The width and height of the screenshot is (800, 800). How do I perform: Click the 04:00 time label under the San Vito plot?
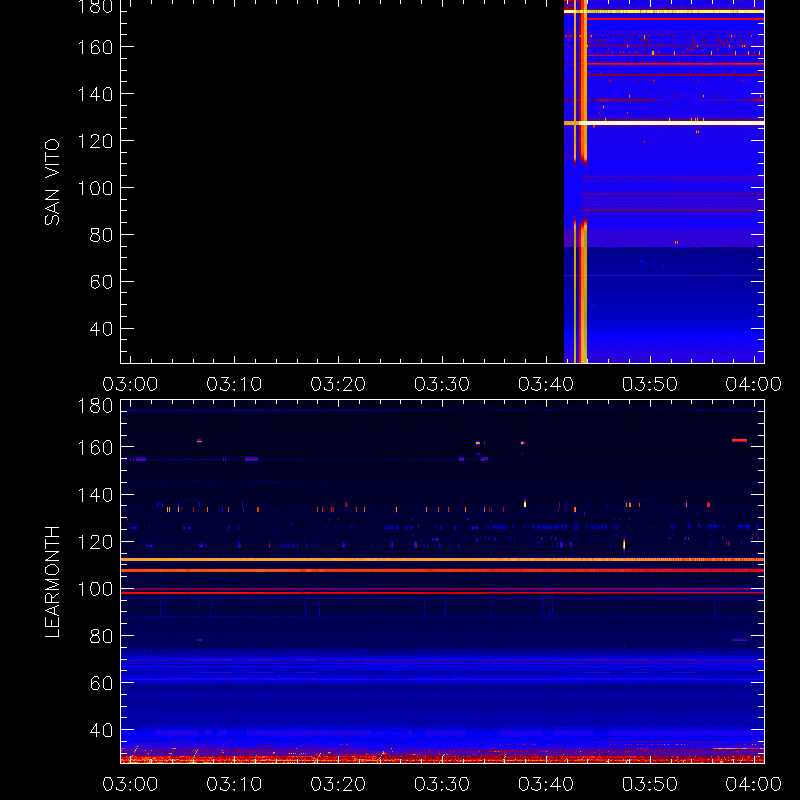tap(754, 384)
